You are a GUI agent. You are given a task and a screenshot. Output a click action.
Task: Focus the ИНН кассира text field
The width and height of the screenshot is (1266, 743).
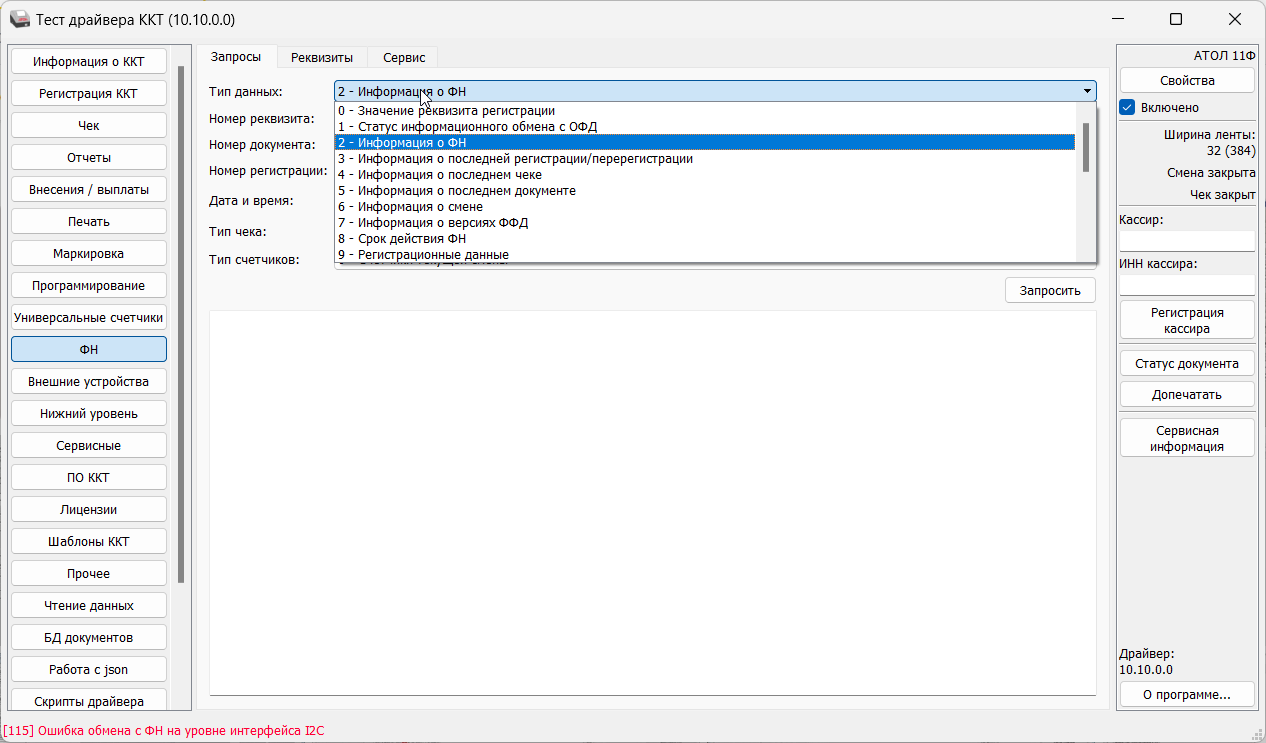coord(1187,285)
